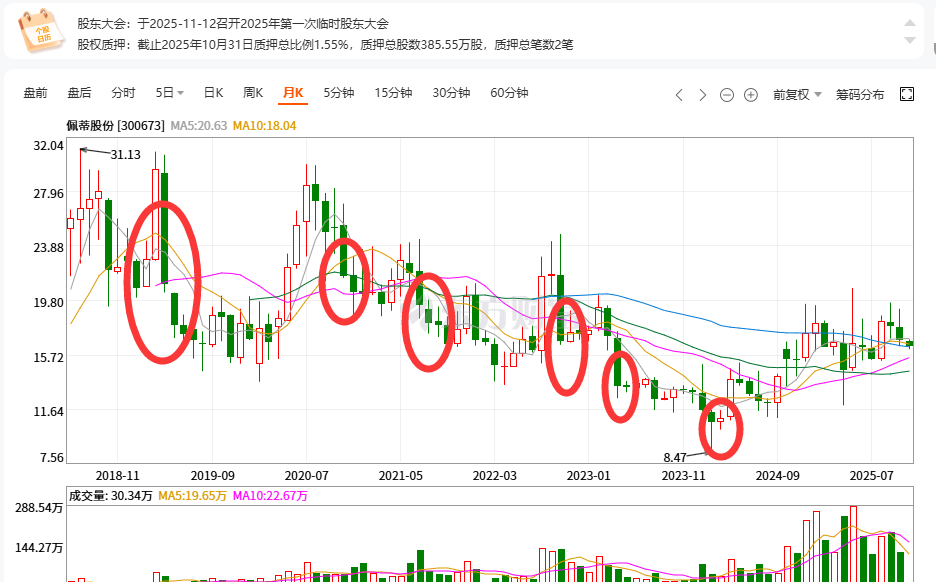The image size is (936, 582).
Task: Click the 144.27万 volume axis label
Action: coord(39,547)
